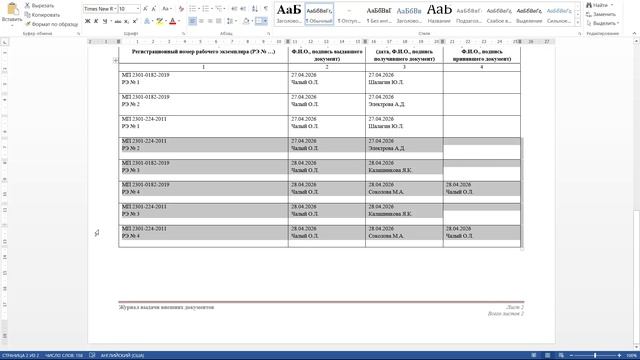
Task: Apply bulleted list formatting
Action: tap(192, 9)
